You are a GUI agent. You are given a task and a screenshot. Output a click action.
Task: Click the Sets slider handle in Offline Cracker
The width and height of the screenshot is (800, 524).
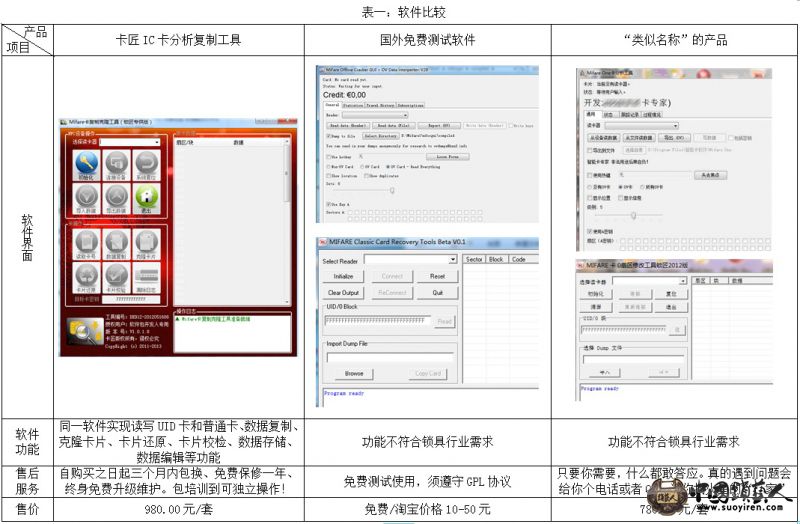tap(392, 190)
